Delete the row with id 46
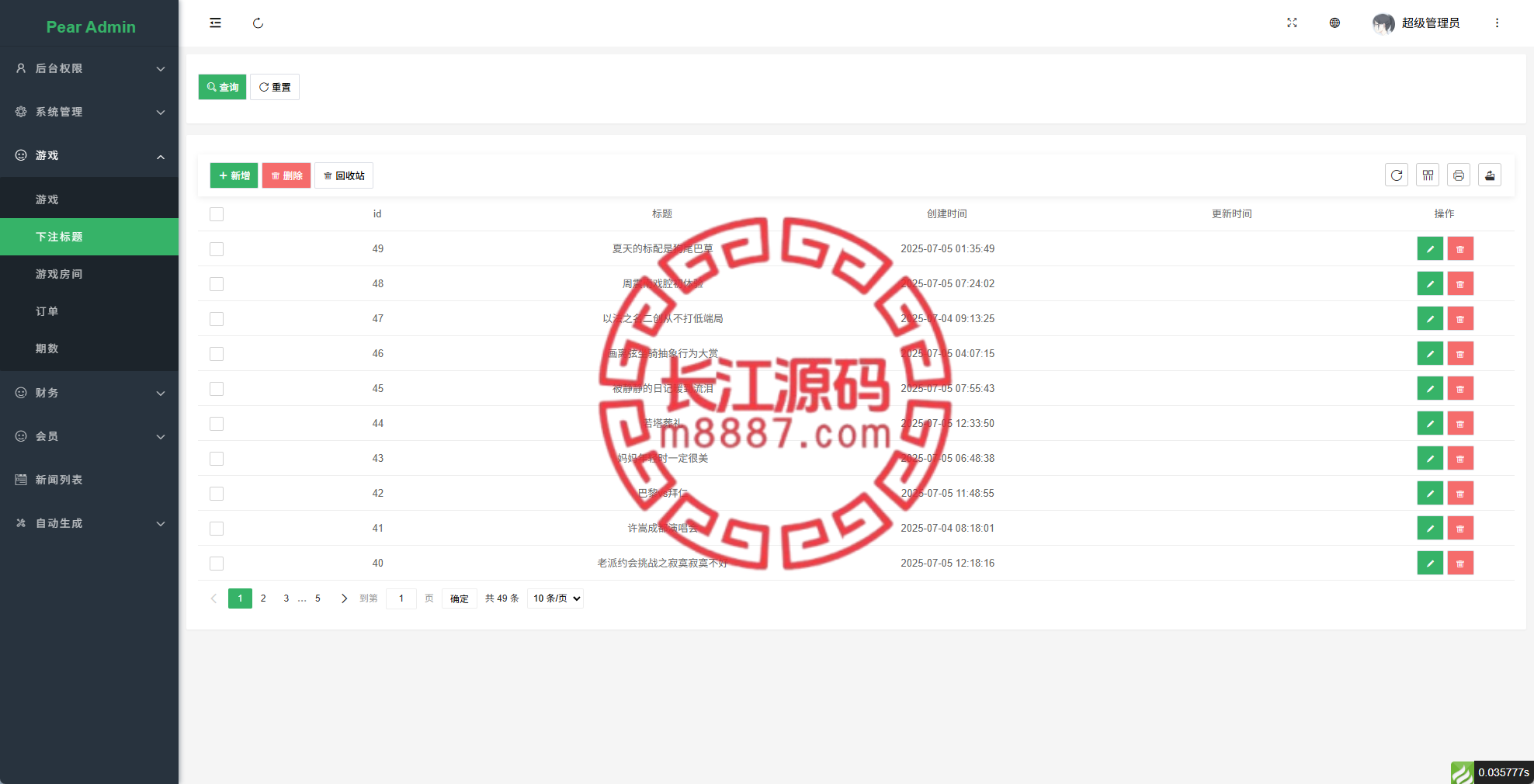This screenshot has height=784, width=1534. 1460,354
